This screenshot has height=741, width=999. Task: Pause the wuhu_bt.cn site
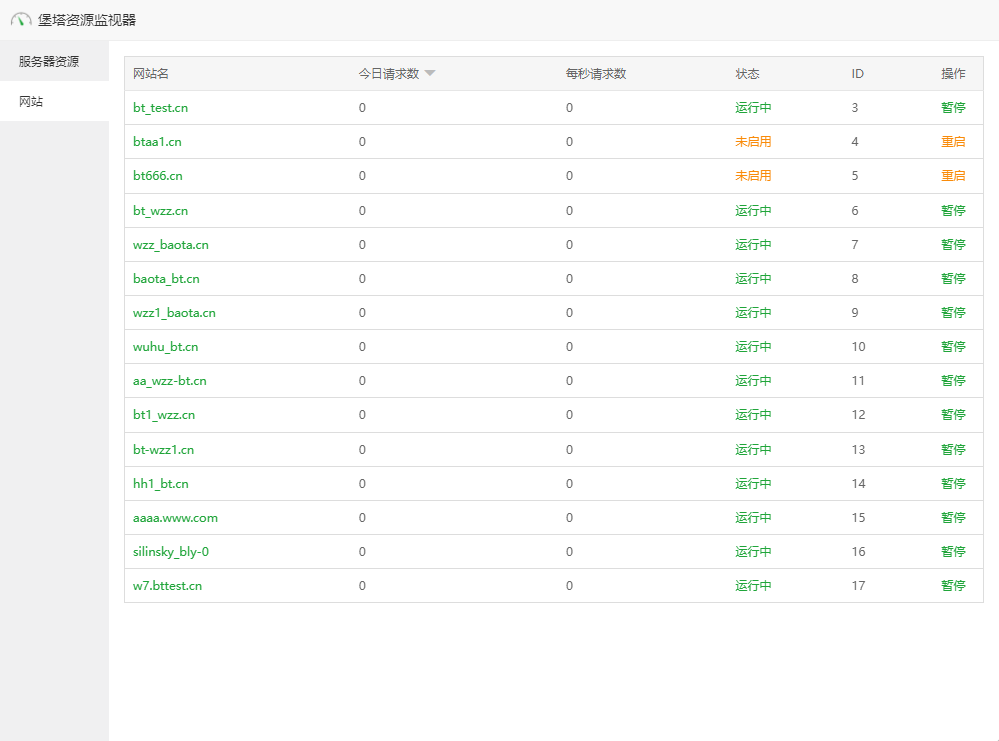tap(953, 347)
